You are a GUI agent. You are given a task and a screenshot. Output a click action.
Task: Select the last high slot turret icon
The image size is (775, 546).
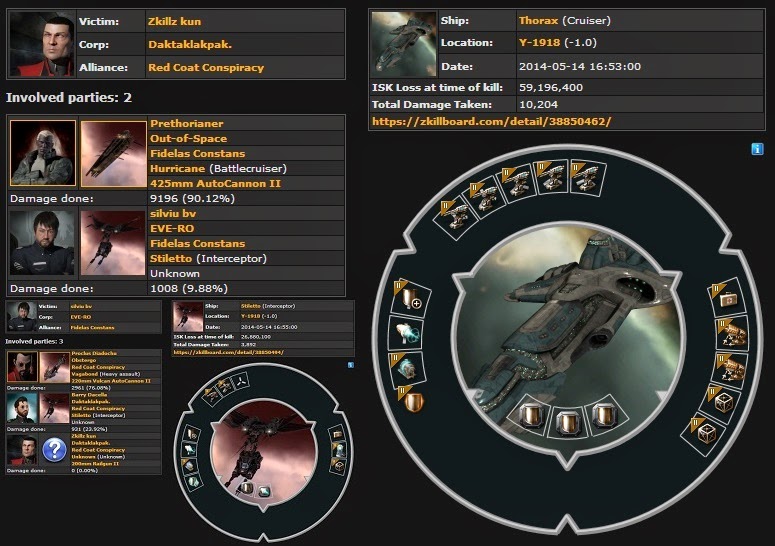coord(587,177)
